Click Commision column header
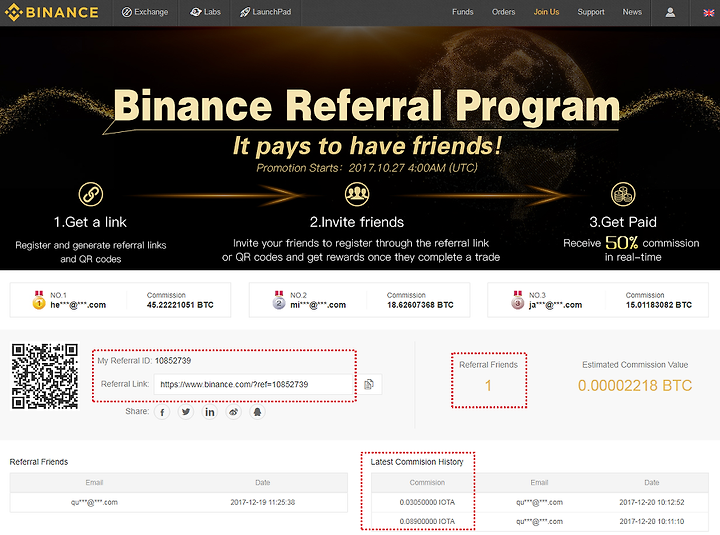 427,483
